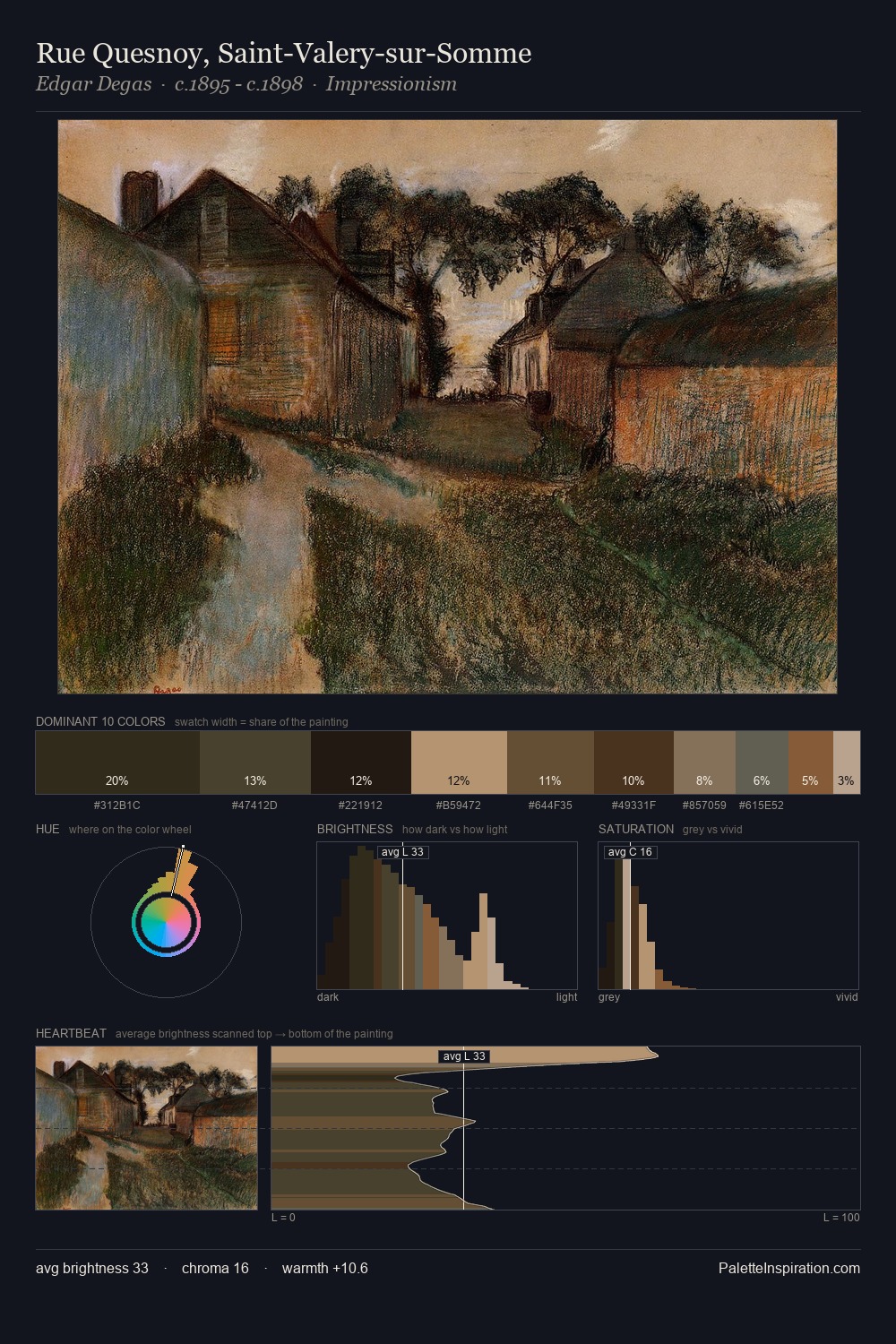Click 'where on the color wheel' caption
This screenshot has width=896, height=1344.
130,830
